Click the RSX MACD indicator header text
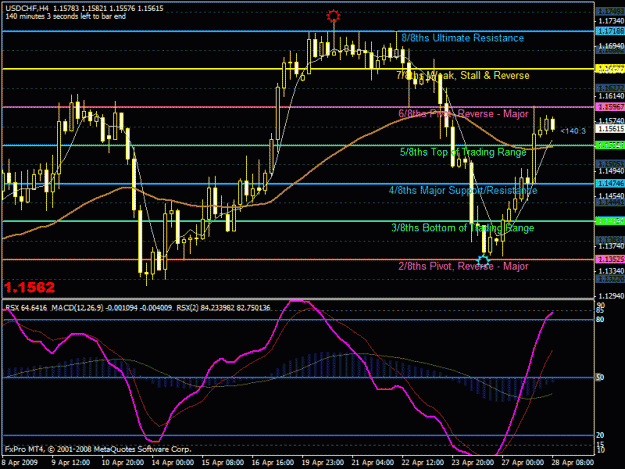 pyautogui.click(x=138, y=308)
